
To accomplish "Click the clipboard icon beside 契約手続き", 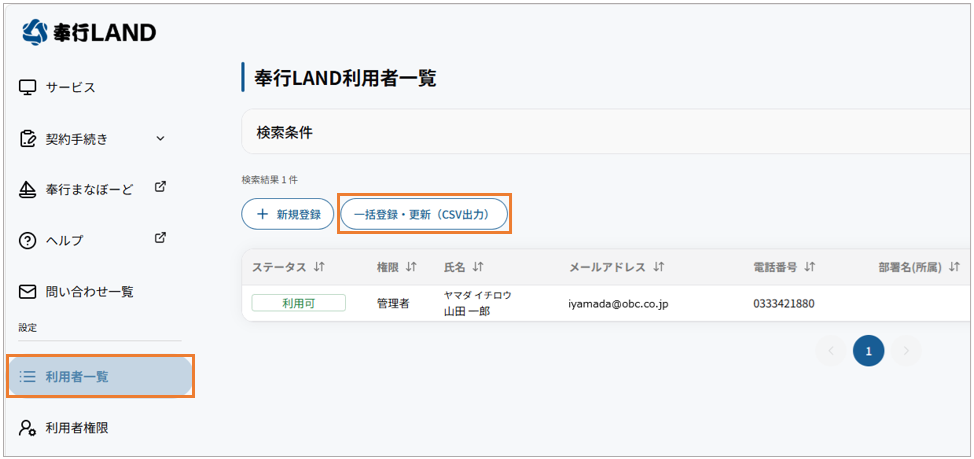I will click(x=27, y=139).
